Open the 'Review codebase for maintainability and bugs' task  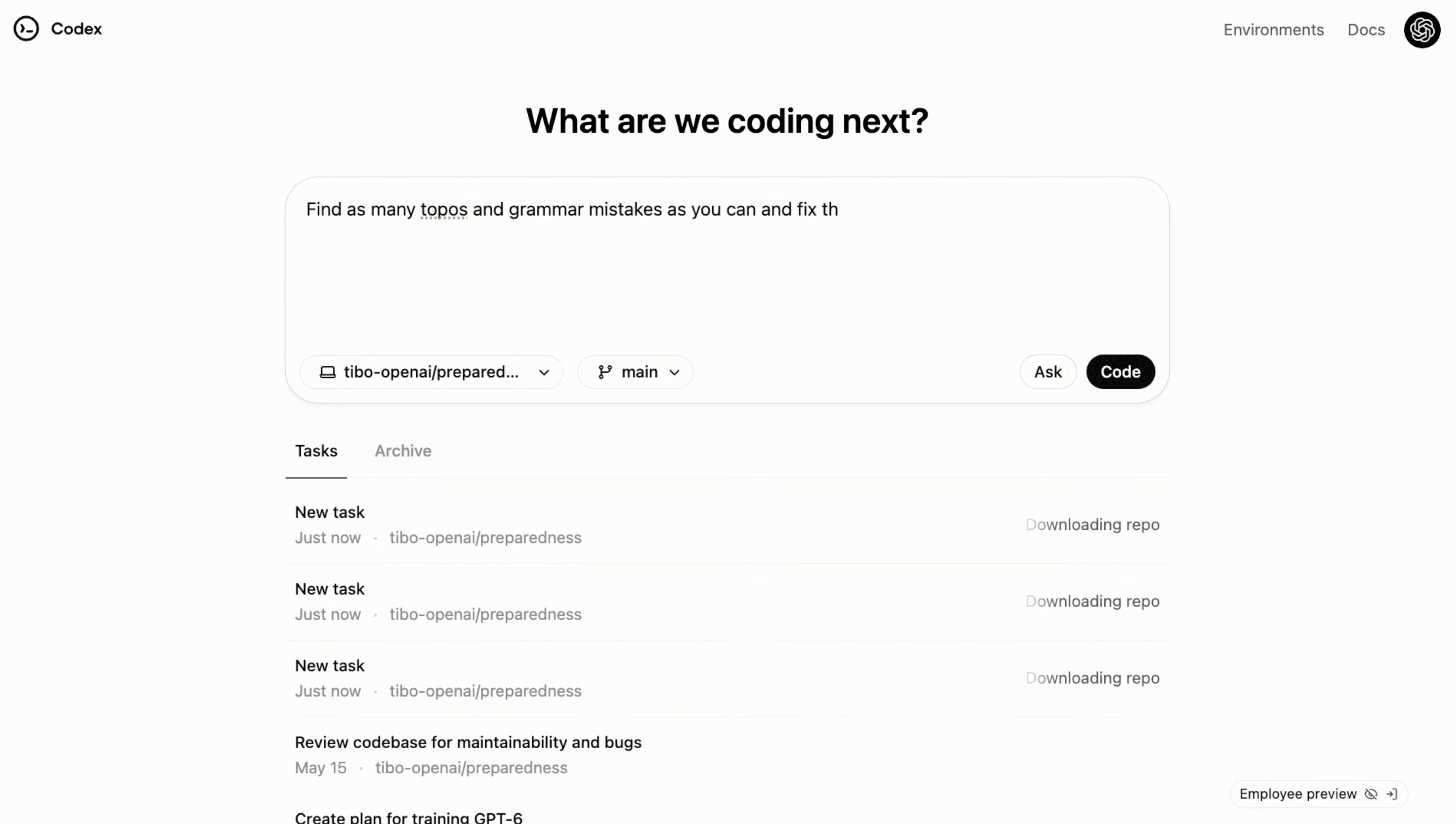tap(468, 742)
